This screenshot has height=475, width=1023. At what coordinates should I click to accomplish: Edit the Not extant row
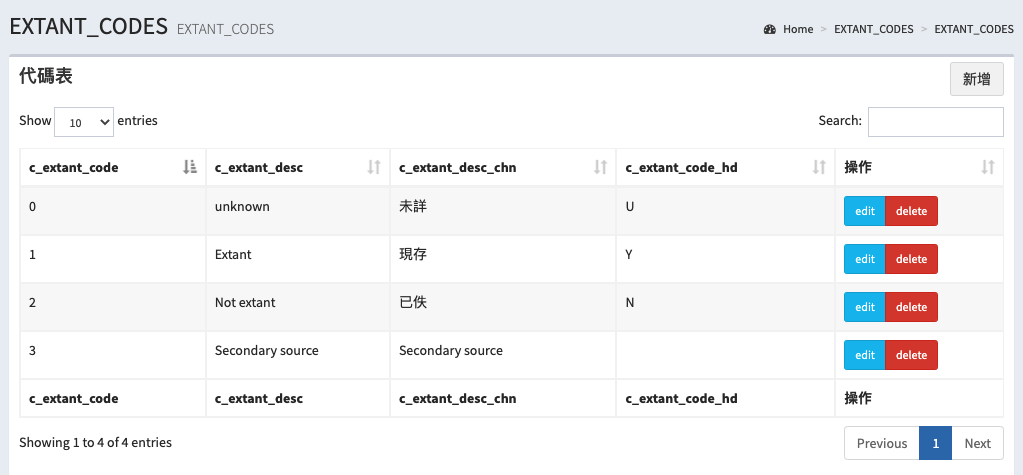pyautogui.click(x=865, y=307)
